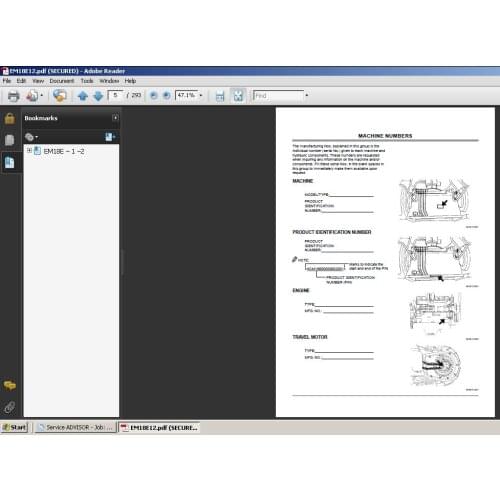Click the Print icon in the toolbar

(x=14, y=96)
